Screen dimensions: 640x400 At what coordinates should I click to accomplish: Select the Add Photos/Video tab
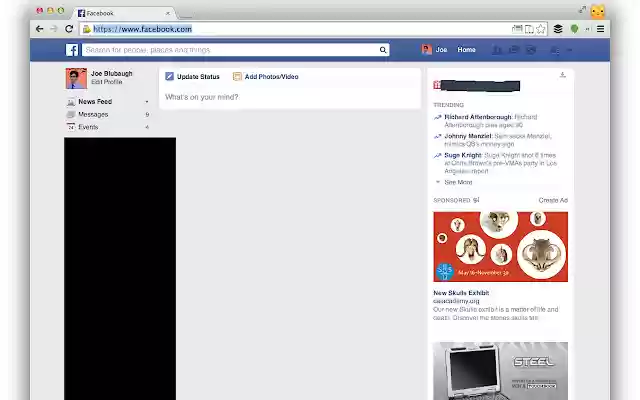pyautogui.click(x=265, y=76)
